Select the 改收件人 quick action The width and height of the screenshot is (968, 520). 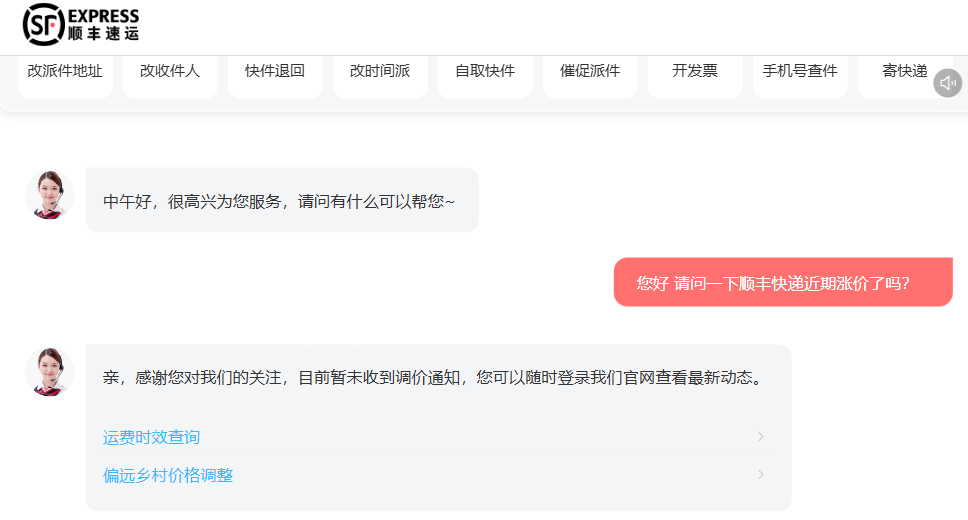pos(170,72)
